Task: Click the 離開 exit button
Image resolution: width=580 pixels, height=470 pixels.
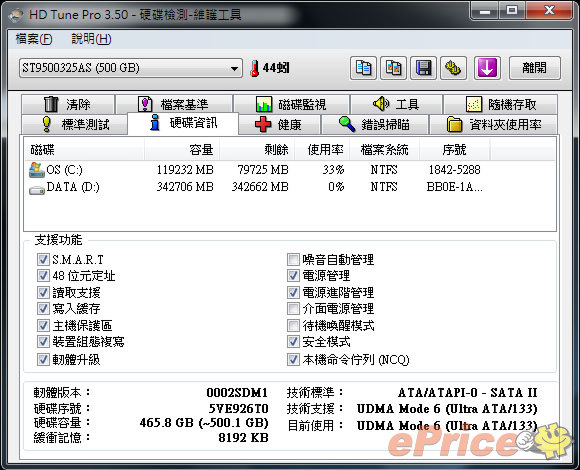Action: (x=535, y=68)
